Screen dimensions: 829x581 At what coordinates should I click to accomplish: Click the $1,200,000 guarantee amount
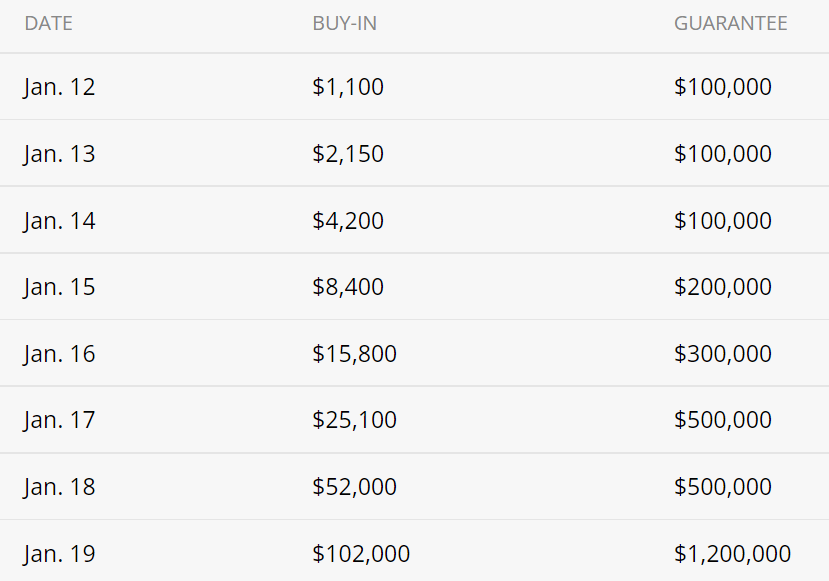tap(732, 554)
